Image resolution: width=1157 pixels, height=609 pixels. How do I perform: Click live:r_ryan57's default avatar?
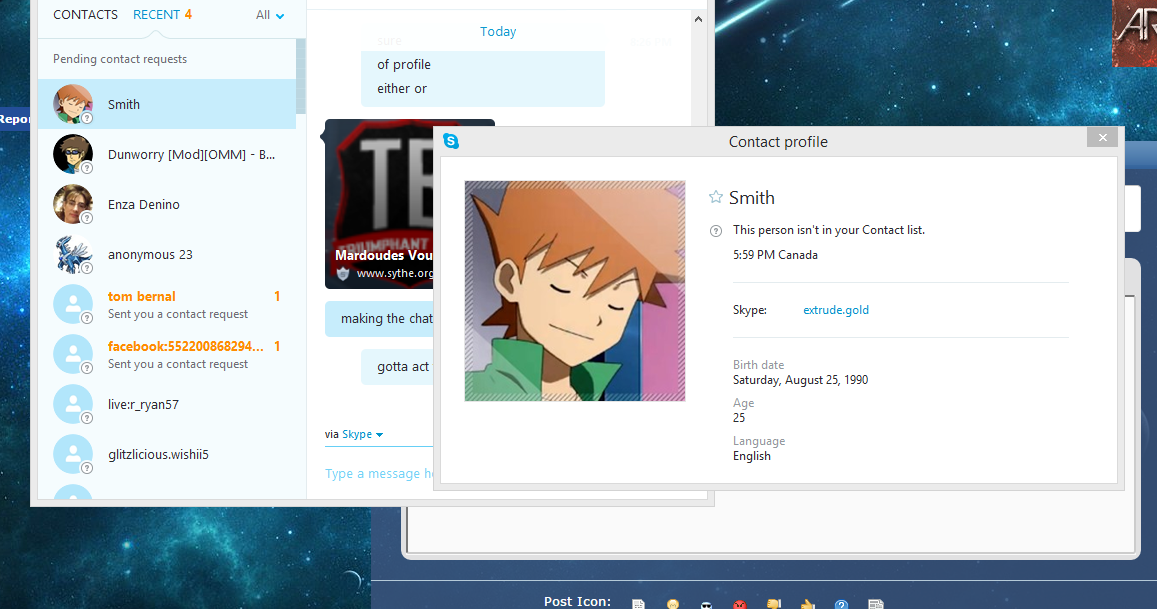(x=72, y=405)
